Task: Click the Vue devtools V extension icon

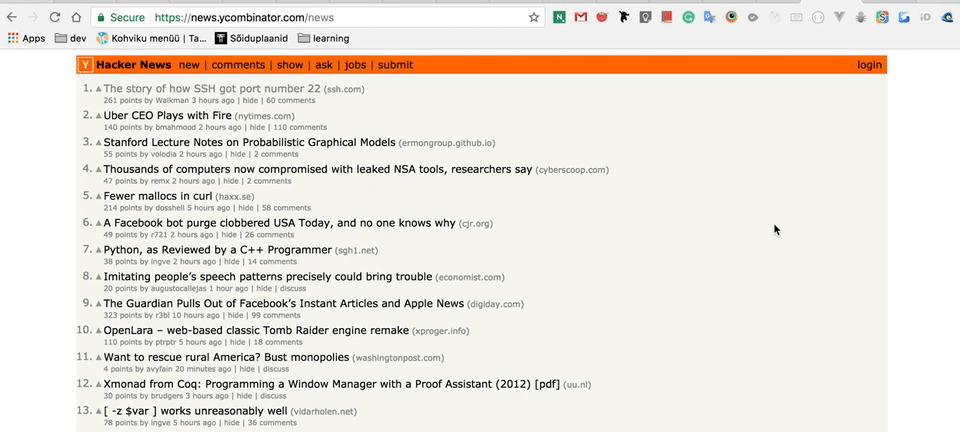Action: pyautogui.click(x=839, y=18)
